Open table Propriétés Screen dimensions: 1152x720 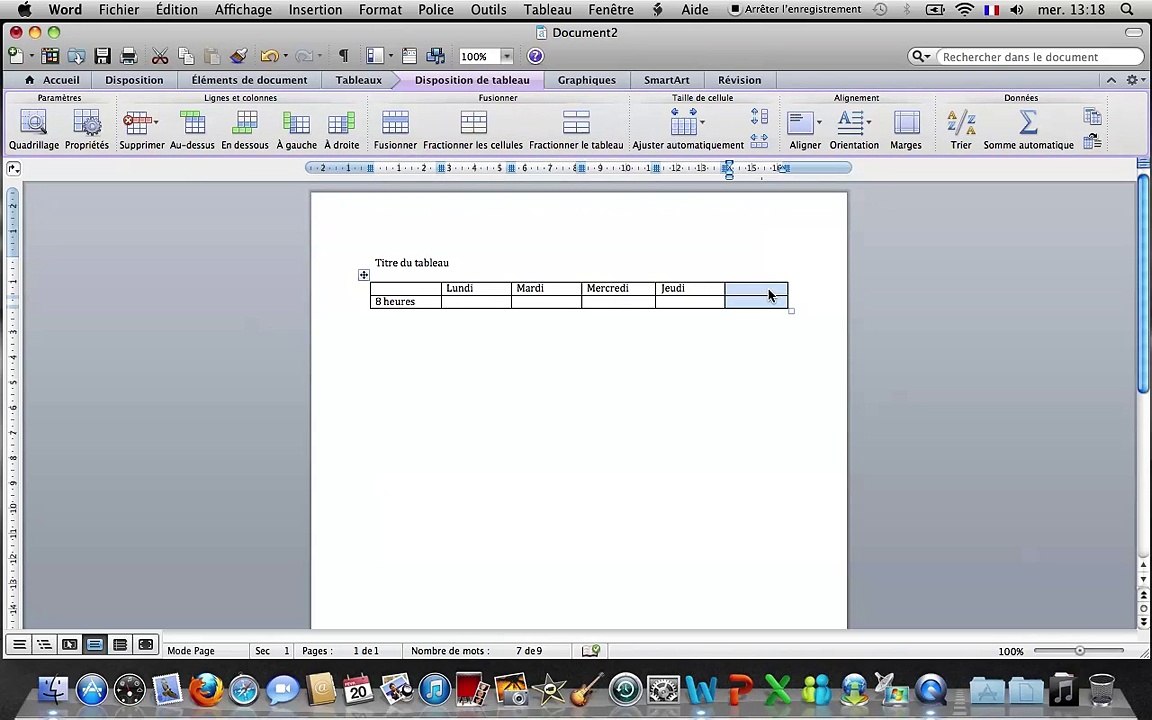(x=87, y=130)
